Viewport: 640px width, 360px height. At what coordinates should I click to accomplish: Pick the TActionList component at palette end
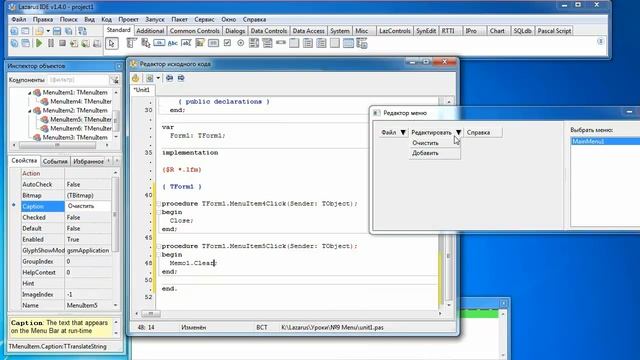[x=362, y=43]
